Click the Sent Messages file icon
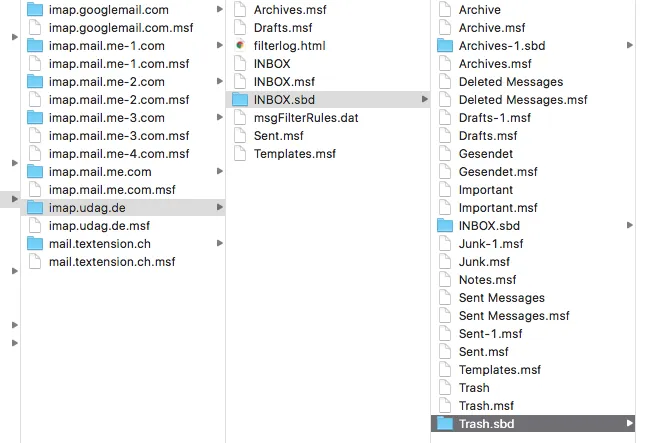The image size is (669, 443). 445,297
